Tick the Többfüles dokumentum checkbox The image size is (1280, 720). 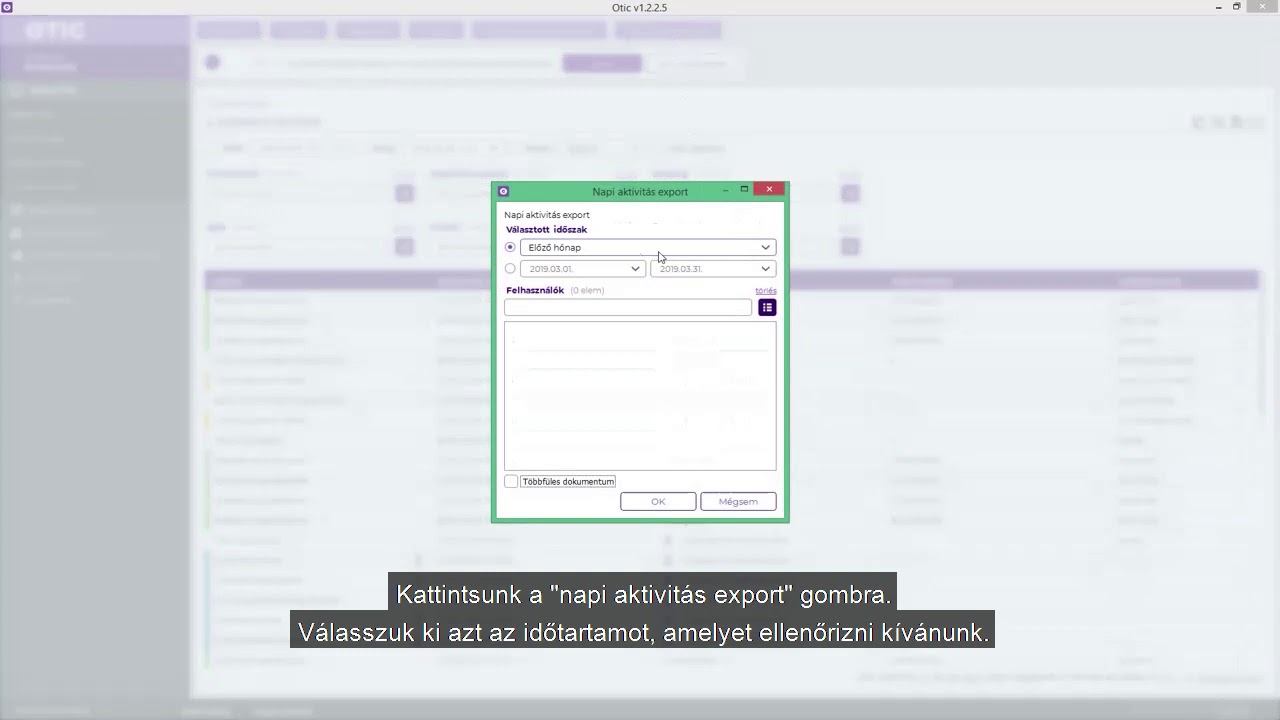click(511, 481)
